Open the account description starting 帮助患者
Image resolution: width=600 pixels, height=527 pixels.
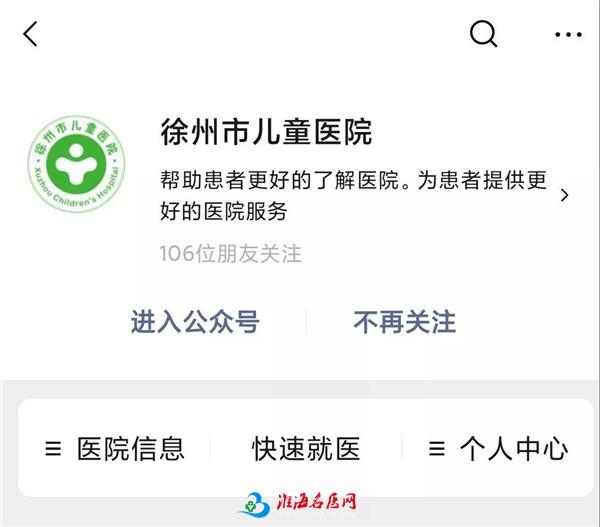point(353,195)
